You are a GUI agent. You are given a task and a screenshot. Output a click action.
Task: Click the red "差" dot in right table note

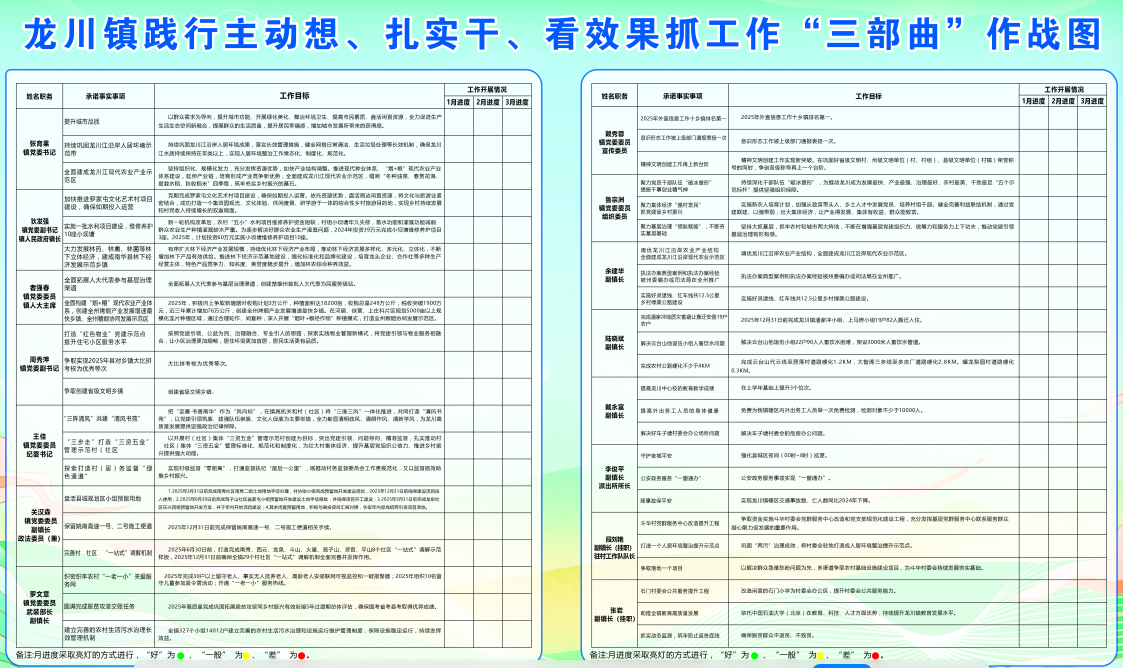(876, 655)
